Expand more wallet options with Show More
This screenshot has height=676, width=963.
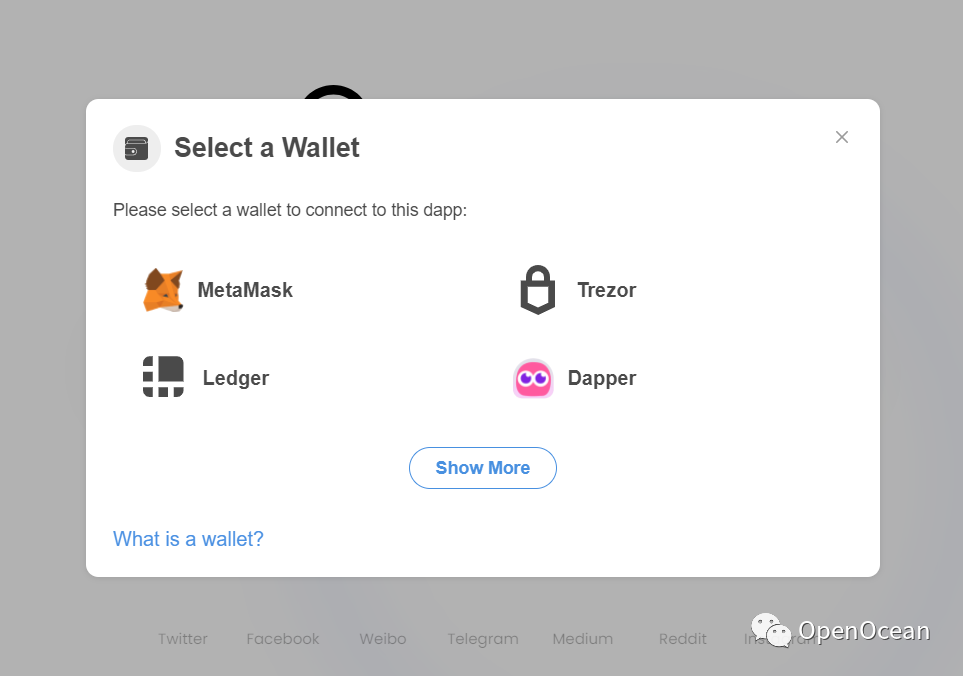coord(483,467)
